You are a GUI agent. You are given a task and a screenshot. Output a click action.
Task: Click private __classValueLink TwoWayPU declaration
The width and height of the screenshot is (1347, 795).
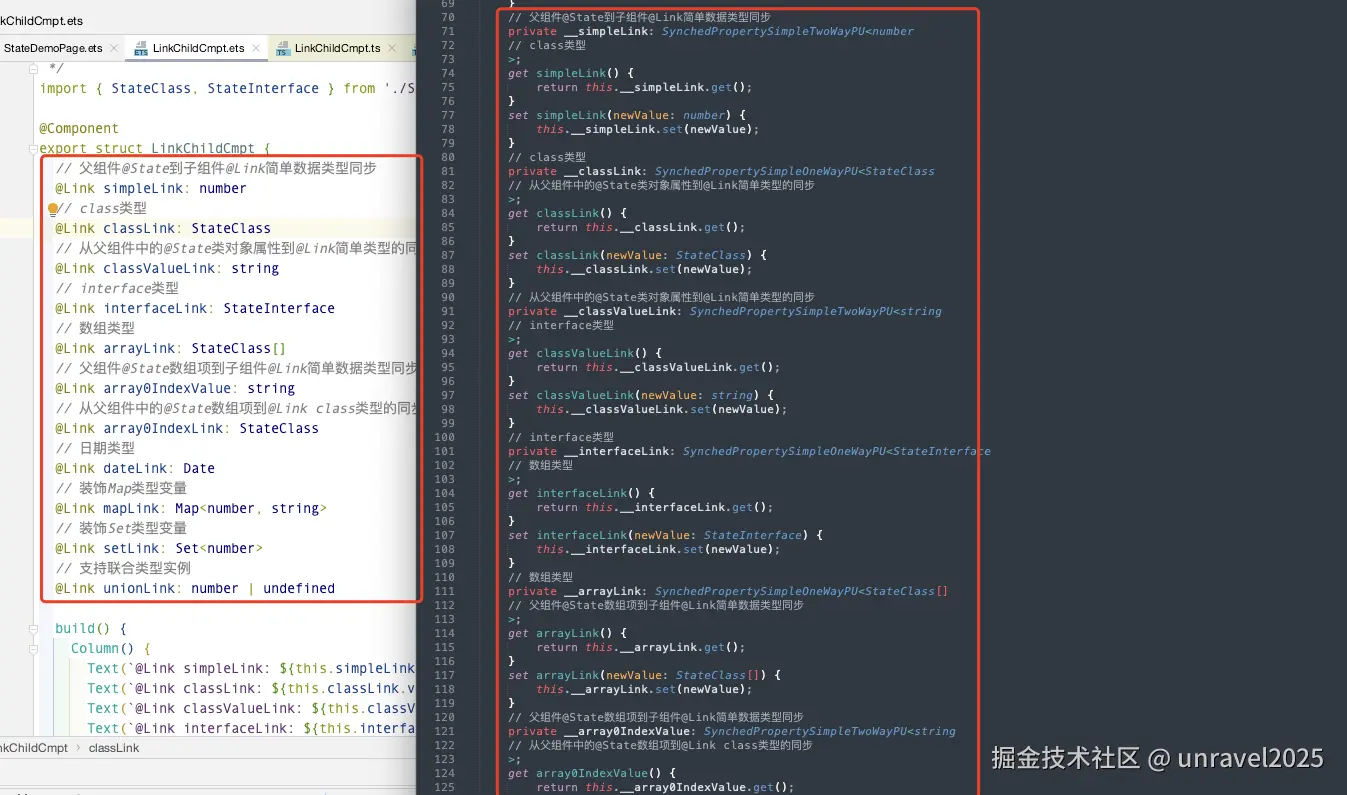click(725, 311)
